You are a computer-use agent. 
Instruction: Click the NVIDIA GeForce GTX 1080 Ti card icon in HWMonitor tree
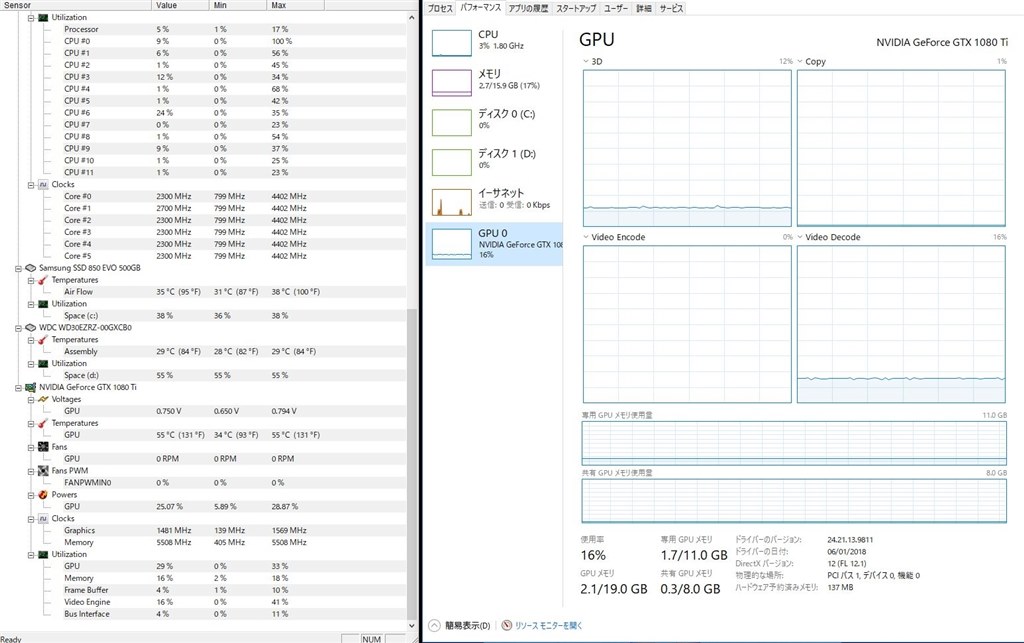point(30,387)
